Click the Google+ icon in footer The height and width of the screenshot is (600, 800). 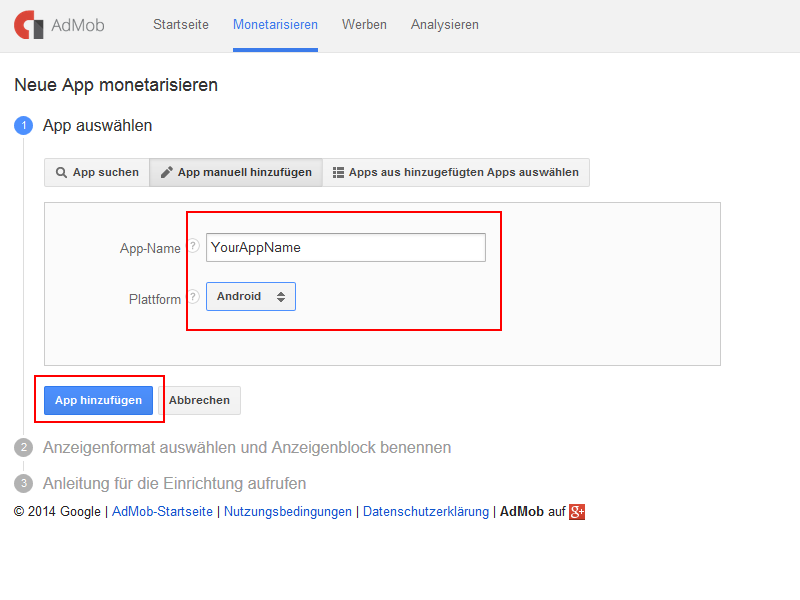pyautogui.click(x=577, y=512)
